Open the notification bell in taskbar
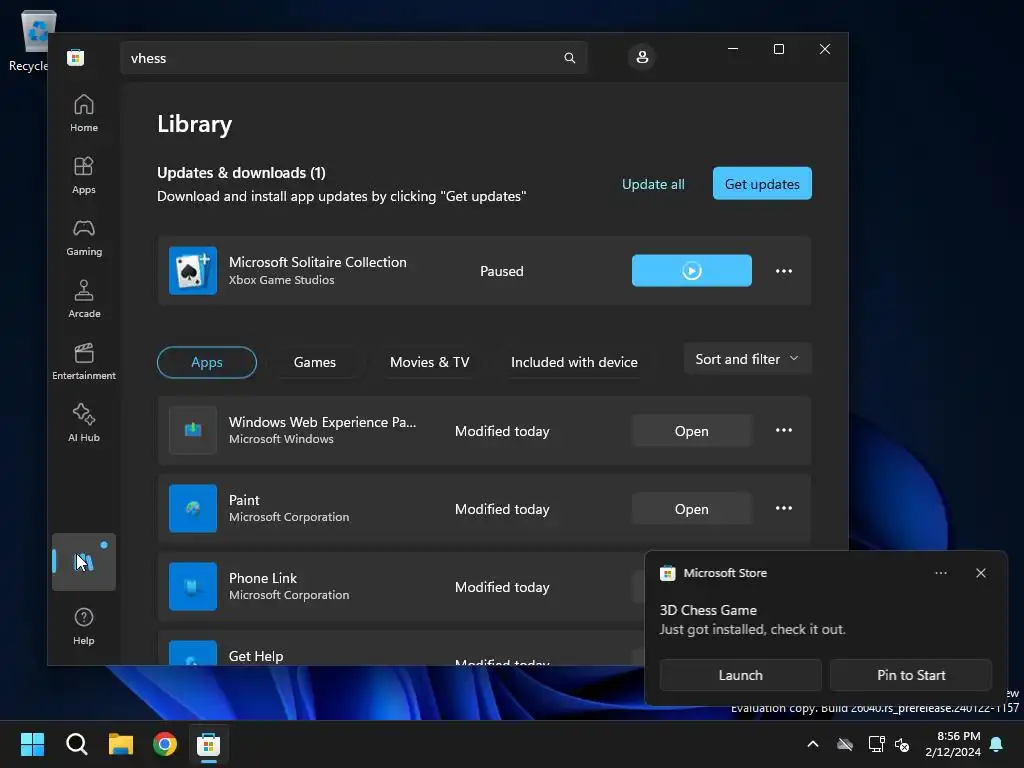Screen dimensions: 1024x768 [x=997, y=744]
